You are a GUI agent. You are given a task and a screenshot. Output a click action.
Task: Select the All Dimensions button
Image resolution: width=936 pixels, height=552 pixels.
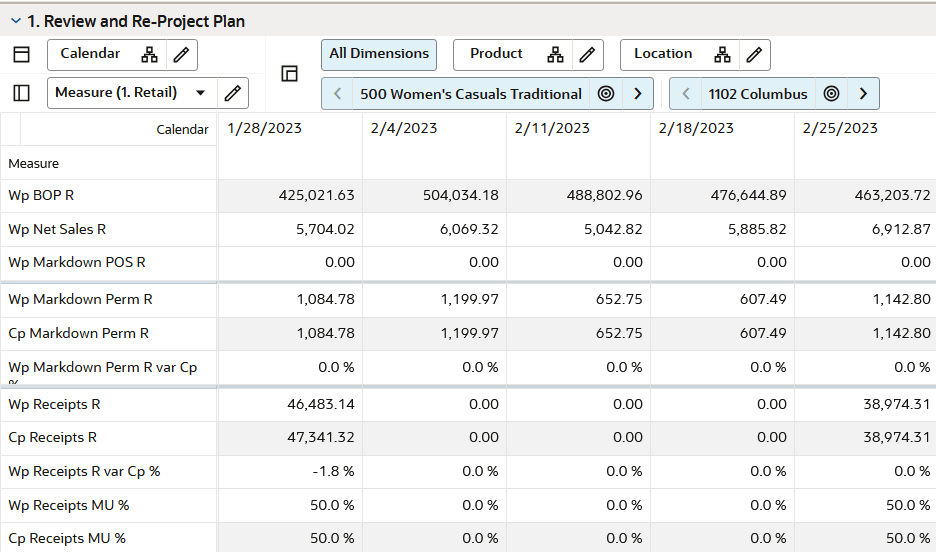pos(379,54)
